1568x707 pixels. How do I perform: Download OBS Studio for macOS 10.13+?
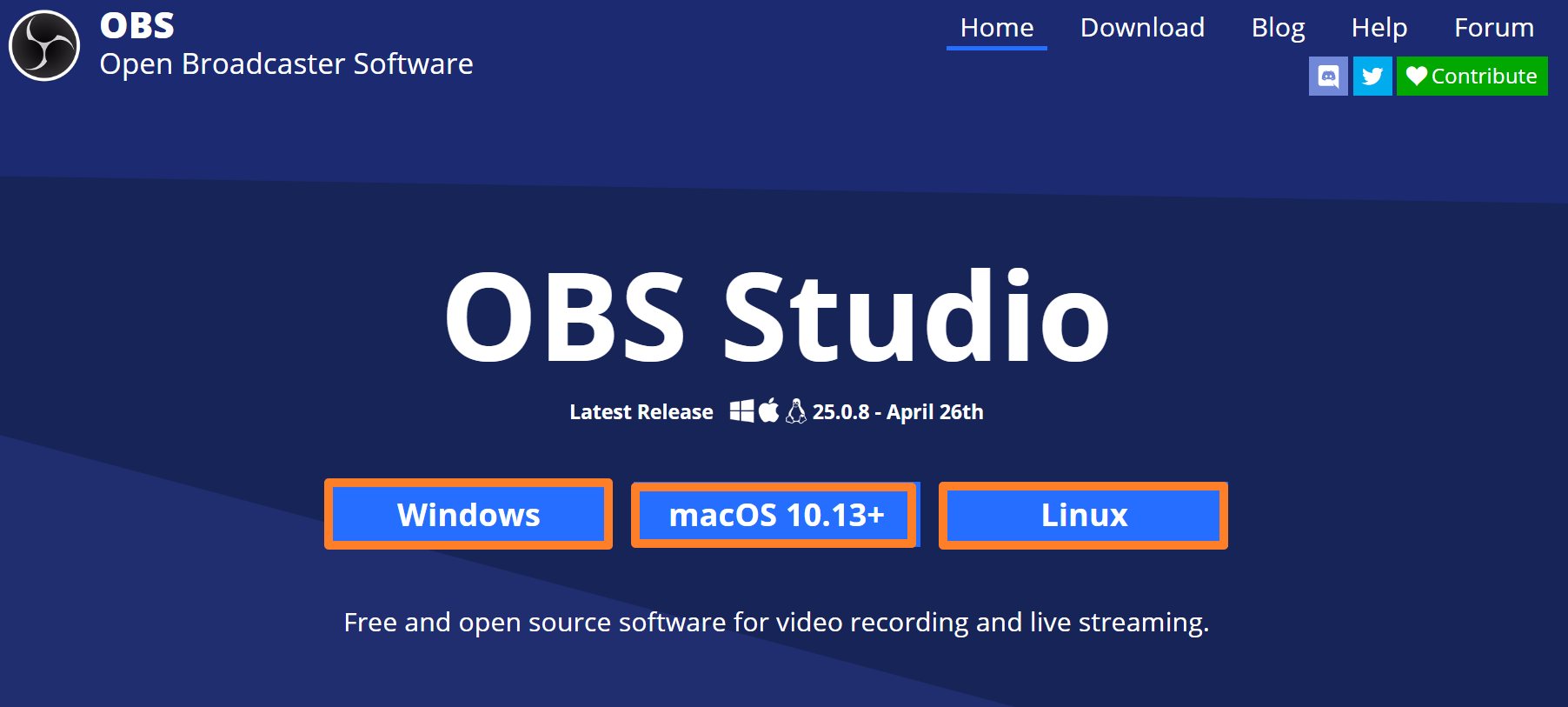[x=776, y=515]
